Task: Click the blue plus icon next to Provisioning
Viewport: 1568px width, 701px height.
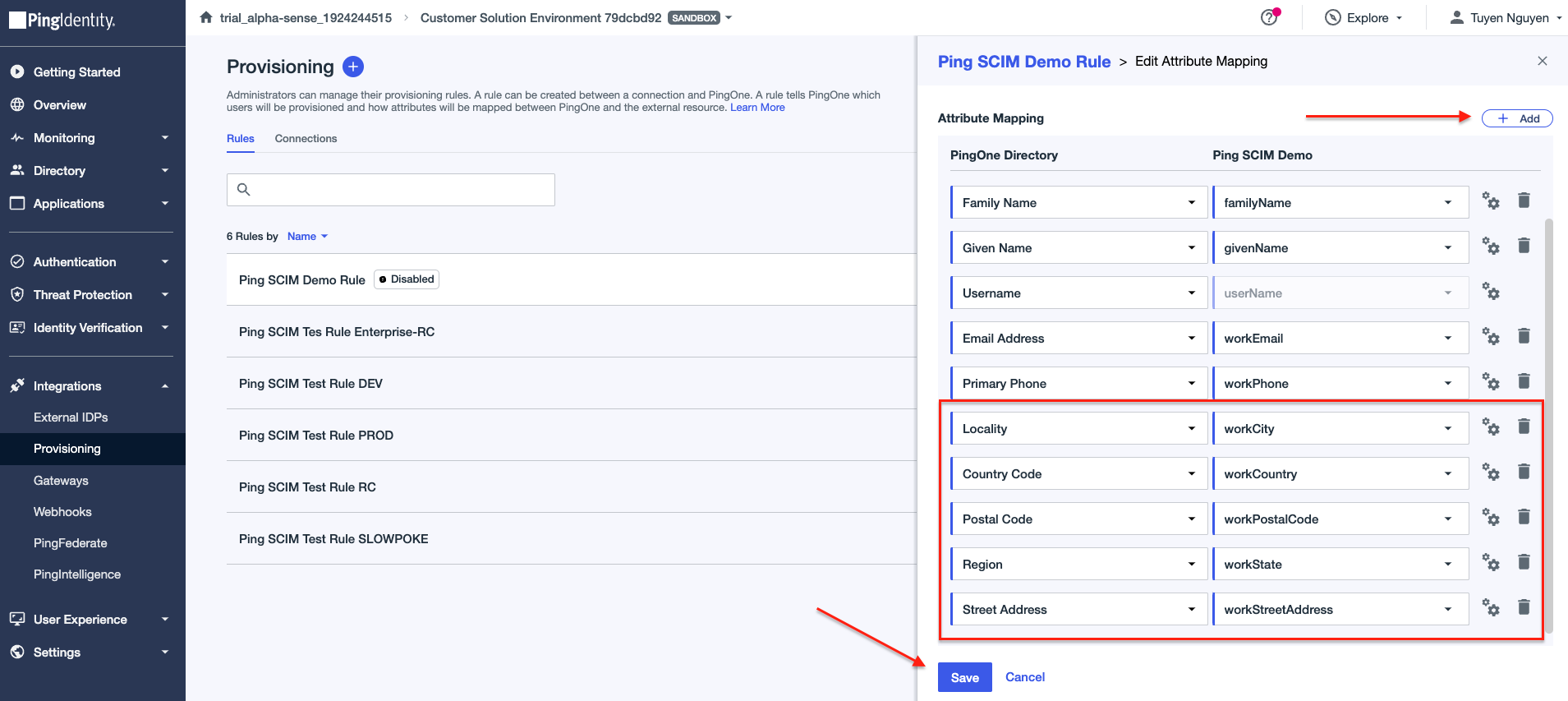Action: (x=353, y=67)
